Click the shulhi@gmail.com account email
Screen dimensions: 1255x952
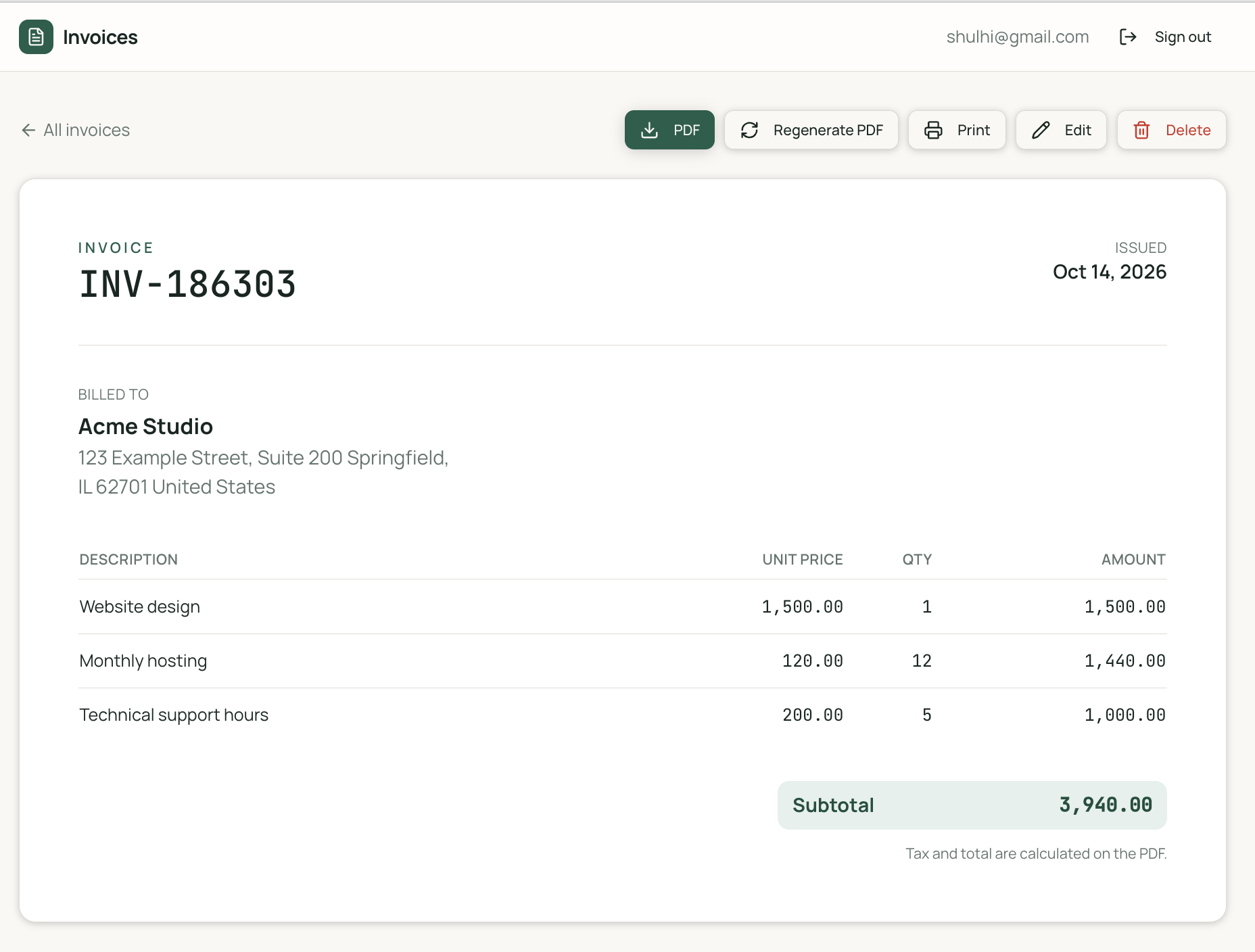click(1018, 37)
